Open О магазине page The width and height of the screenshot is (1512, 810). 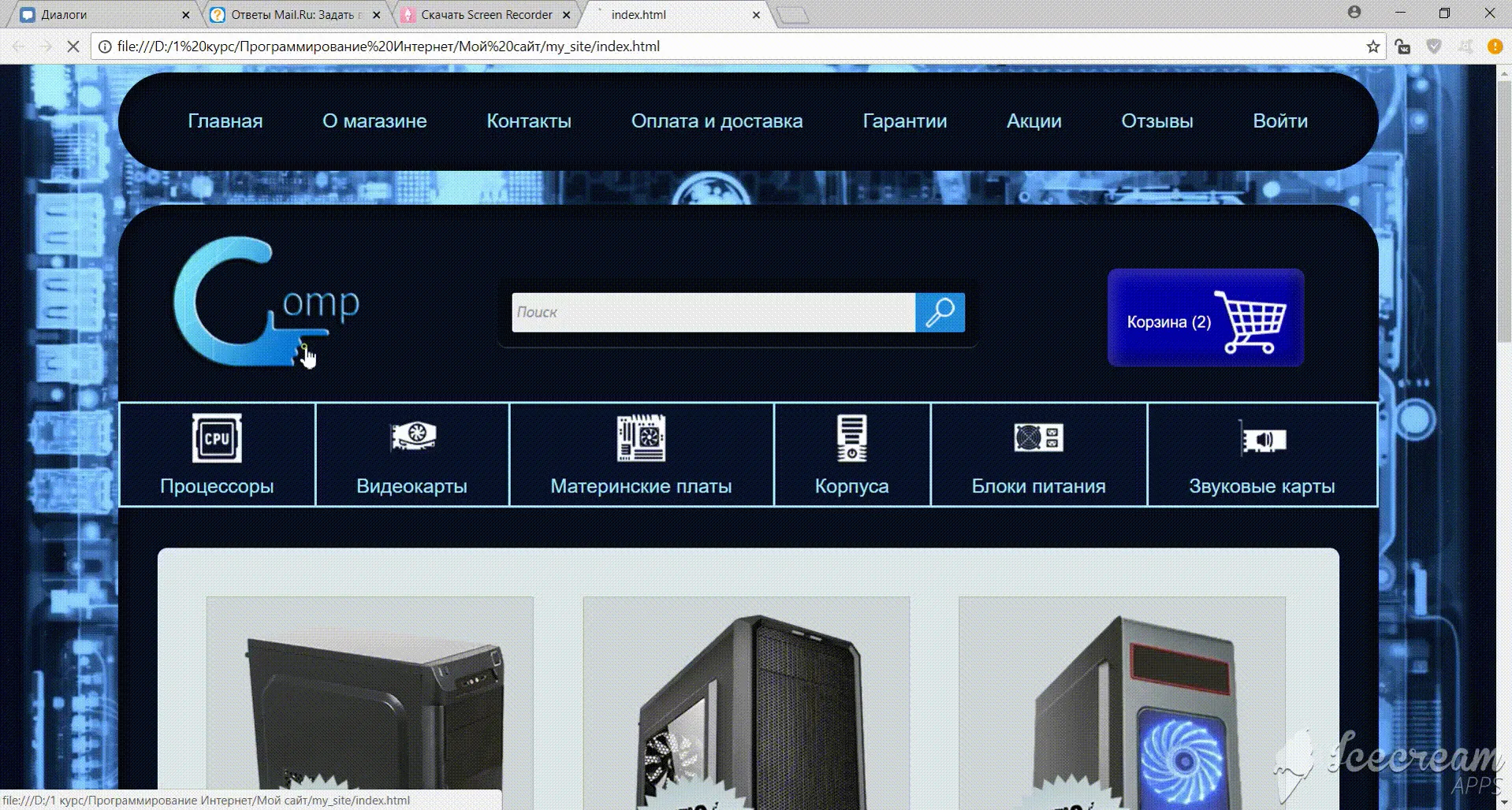[x=374, y=121]
